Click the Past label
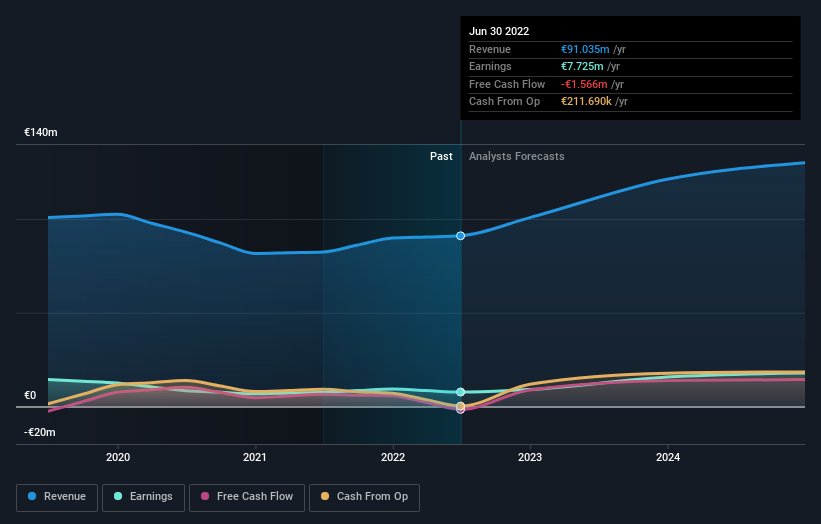Image resolution: width=821 pixels, height=524 pixels. (441, 156)
